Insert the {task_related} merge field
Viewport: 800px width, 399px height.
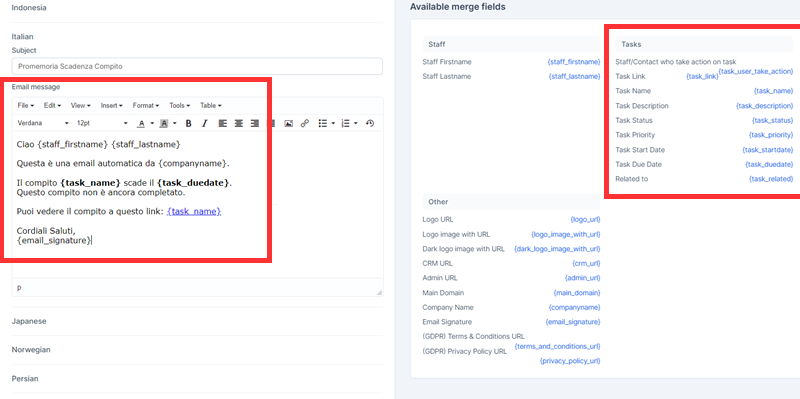[x=771, y=179]
